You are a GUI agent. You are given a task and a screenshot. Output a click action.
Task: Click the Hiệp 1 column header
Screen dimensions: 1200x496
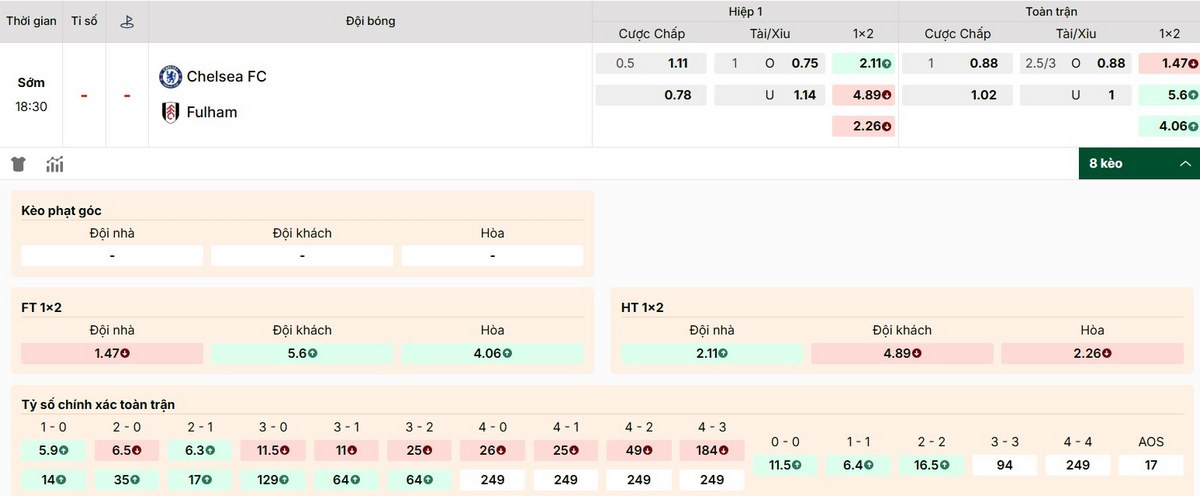pos(745,11)
